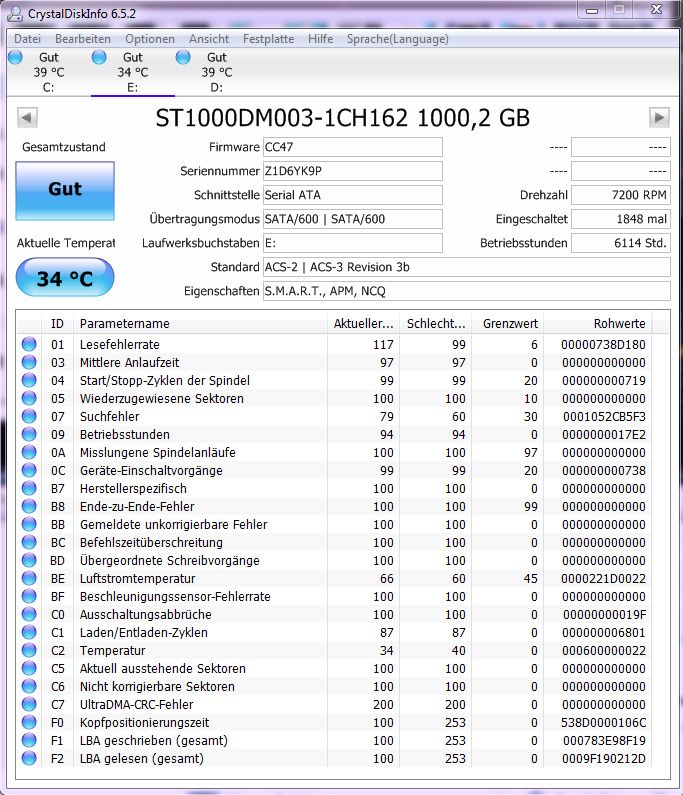Click the next disk arrow button
The image size is (683, 795).
(x=658, y=118)
